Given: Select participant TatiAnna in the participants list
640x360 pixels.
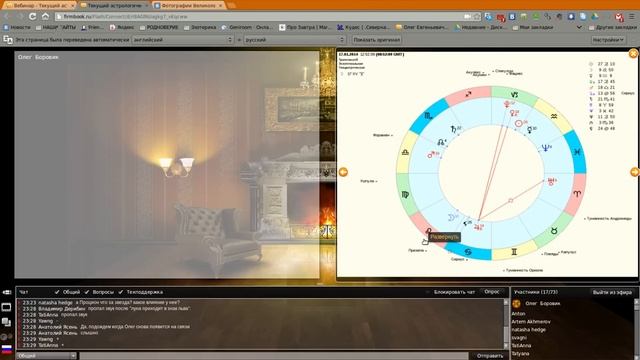Looking at the screenshot, I should 521,345.
